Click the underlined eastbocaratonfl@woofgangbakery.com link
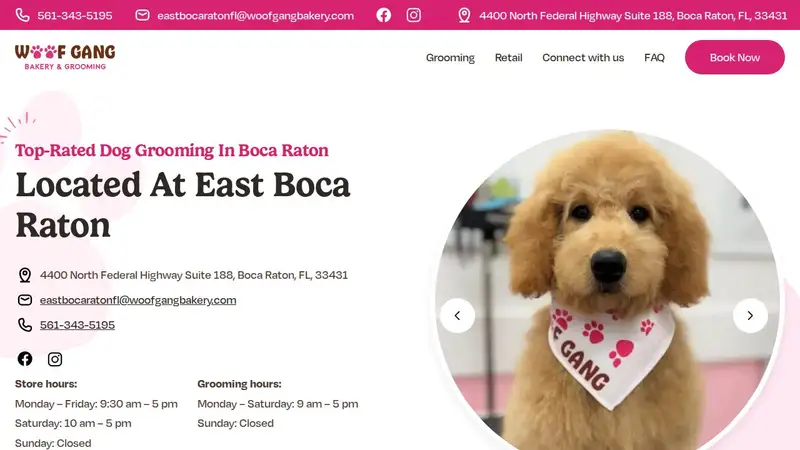The width and height of the screenshot is (800, 450). click(x=138, y=300)
